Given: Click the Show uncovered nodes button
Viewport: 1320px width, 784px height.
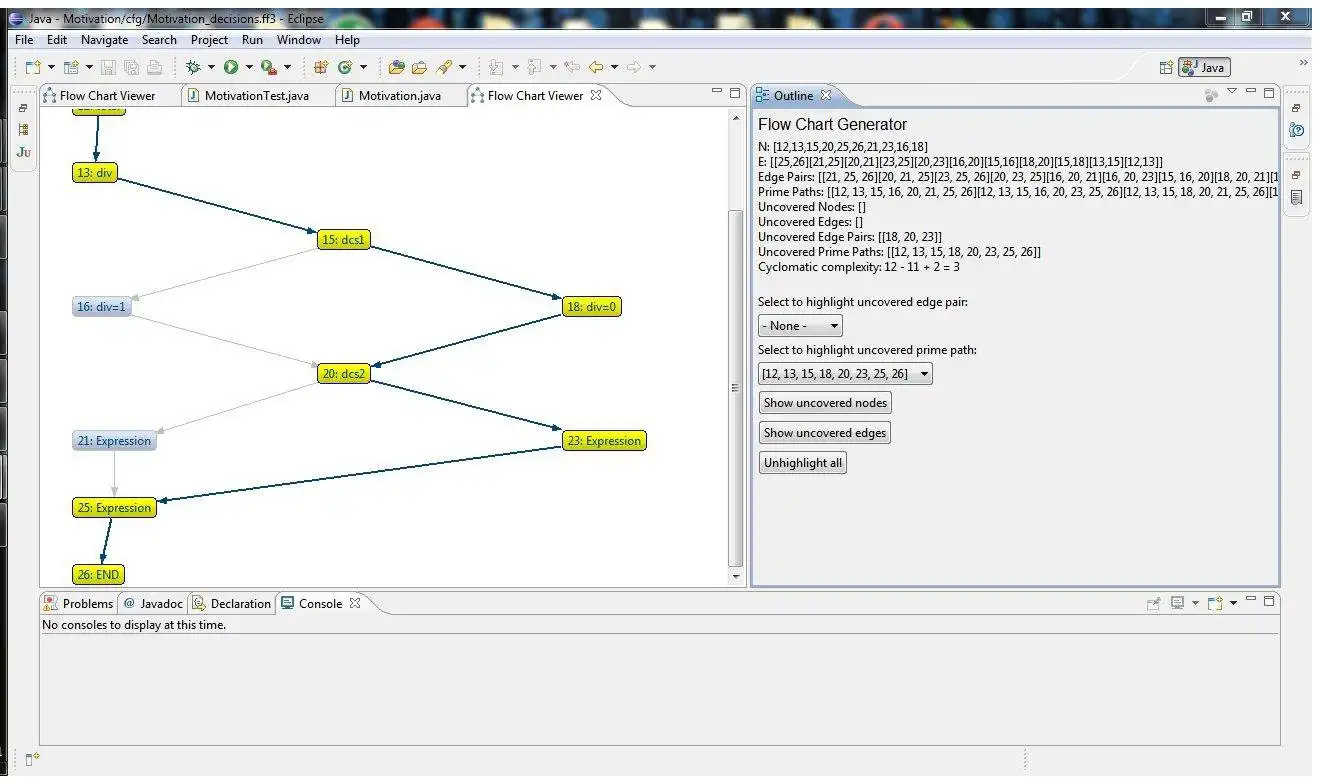Looking at the screenshot, I should [825, 403].
